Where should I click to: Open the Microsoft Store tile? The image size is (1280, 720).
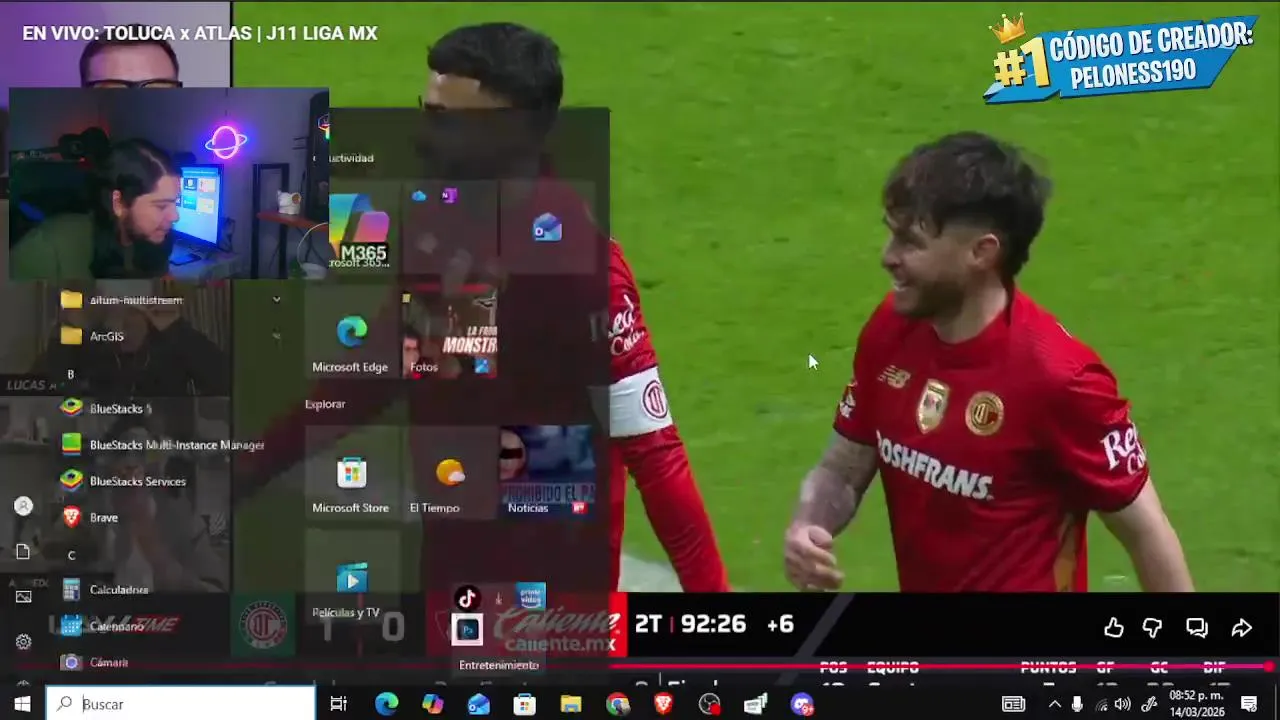[x=350, y=473]
